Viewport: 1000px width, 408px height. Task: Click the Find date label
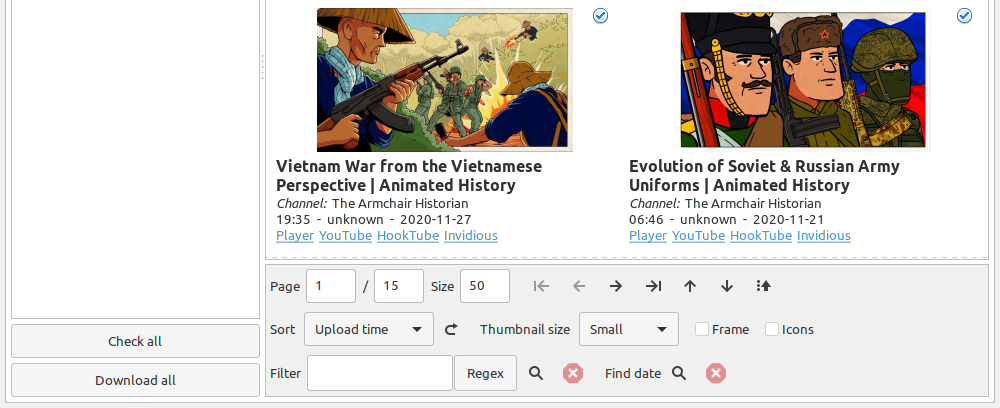[633, 374]
